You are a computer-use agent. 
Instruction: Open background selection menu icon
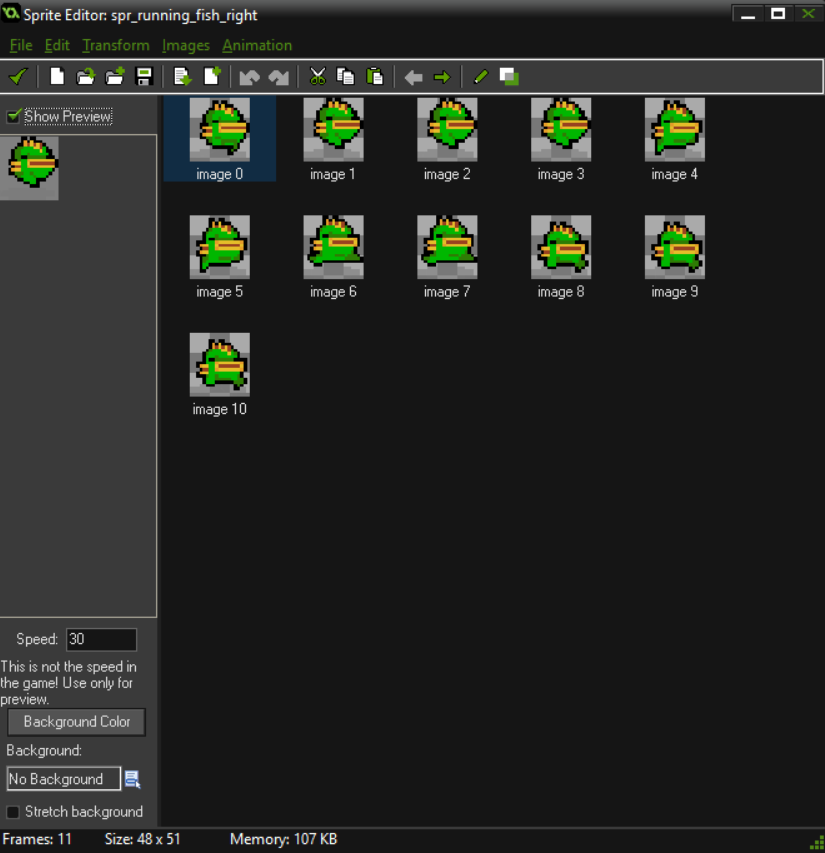(132, 779)
